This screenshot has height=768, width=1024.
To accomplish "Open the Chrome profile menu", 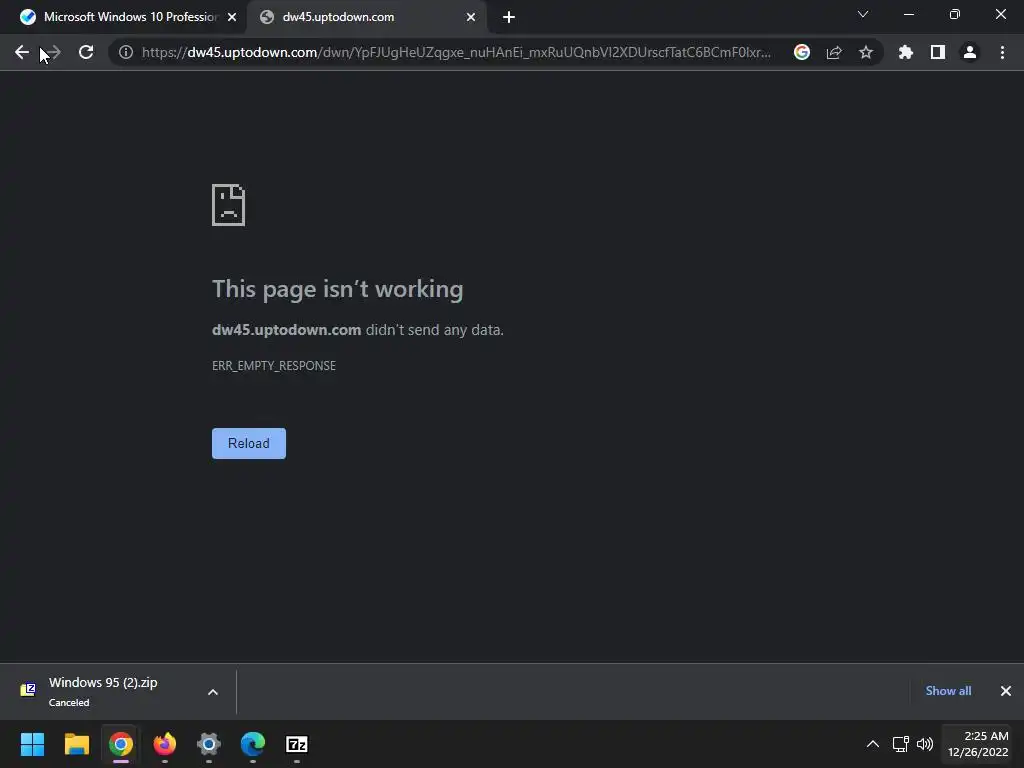I will point(970,52).
